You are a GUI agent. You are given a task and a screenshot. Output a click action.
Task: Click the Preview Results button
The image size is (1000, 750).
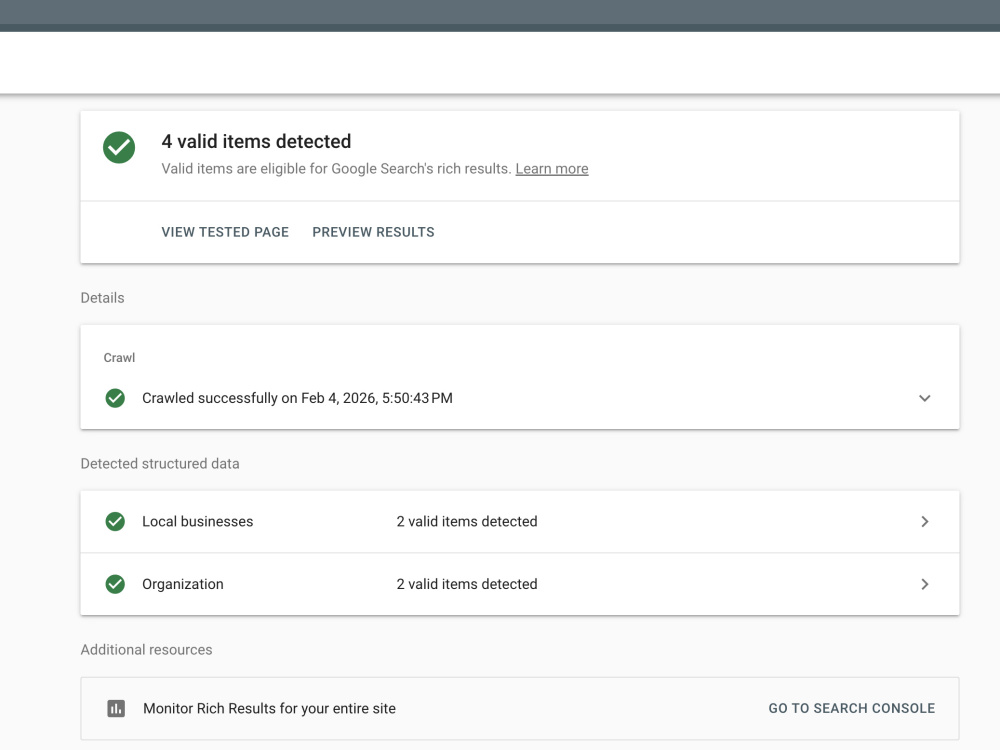tap(373, 232)
